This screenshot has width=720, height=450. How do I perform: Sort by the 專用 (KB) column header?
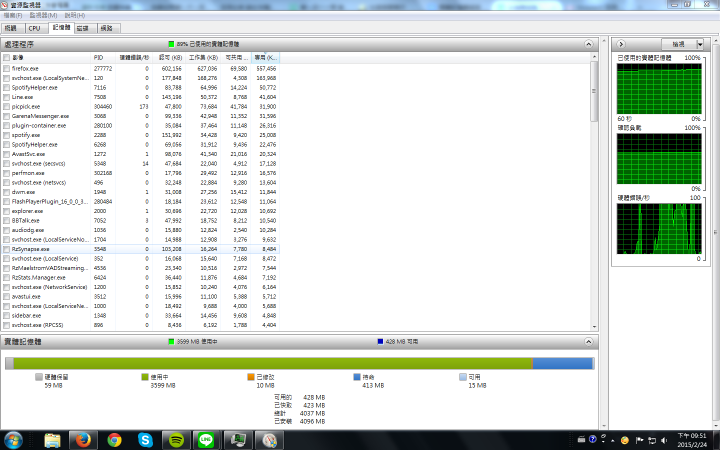[265, 57]
